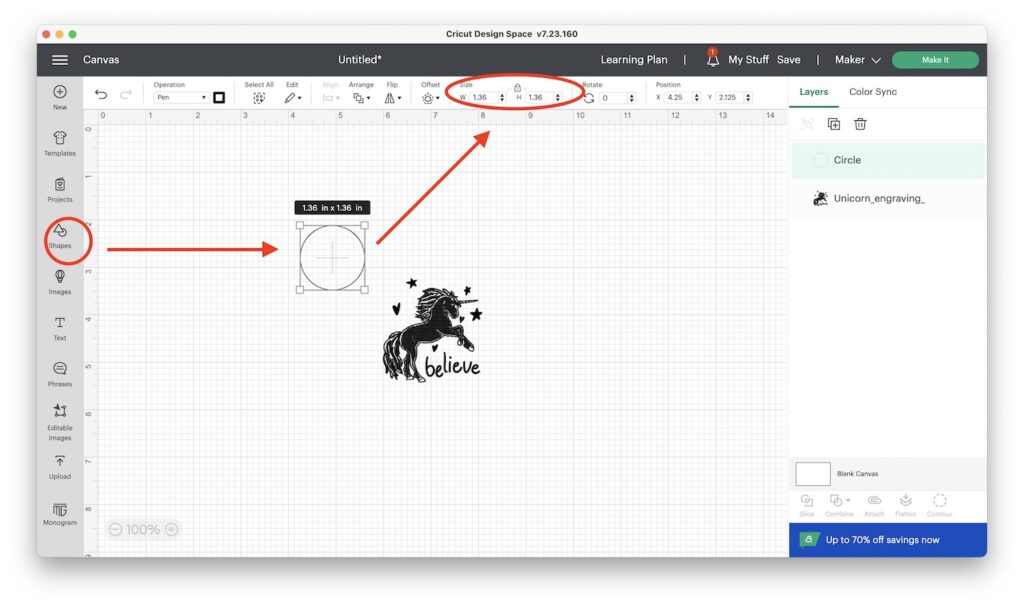
Task: Switch to the Color Sync tab
Action: [x=872, y=92]
